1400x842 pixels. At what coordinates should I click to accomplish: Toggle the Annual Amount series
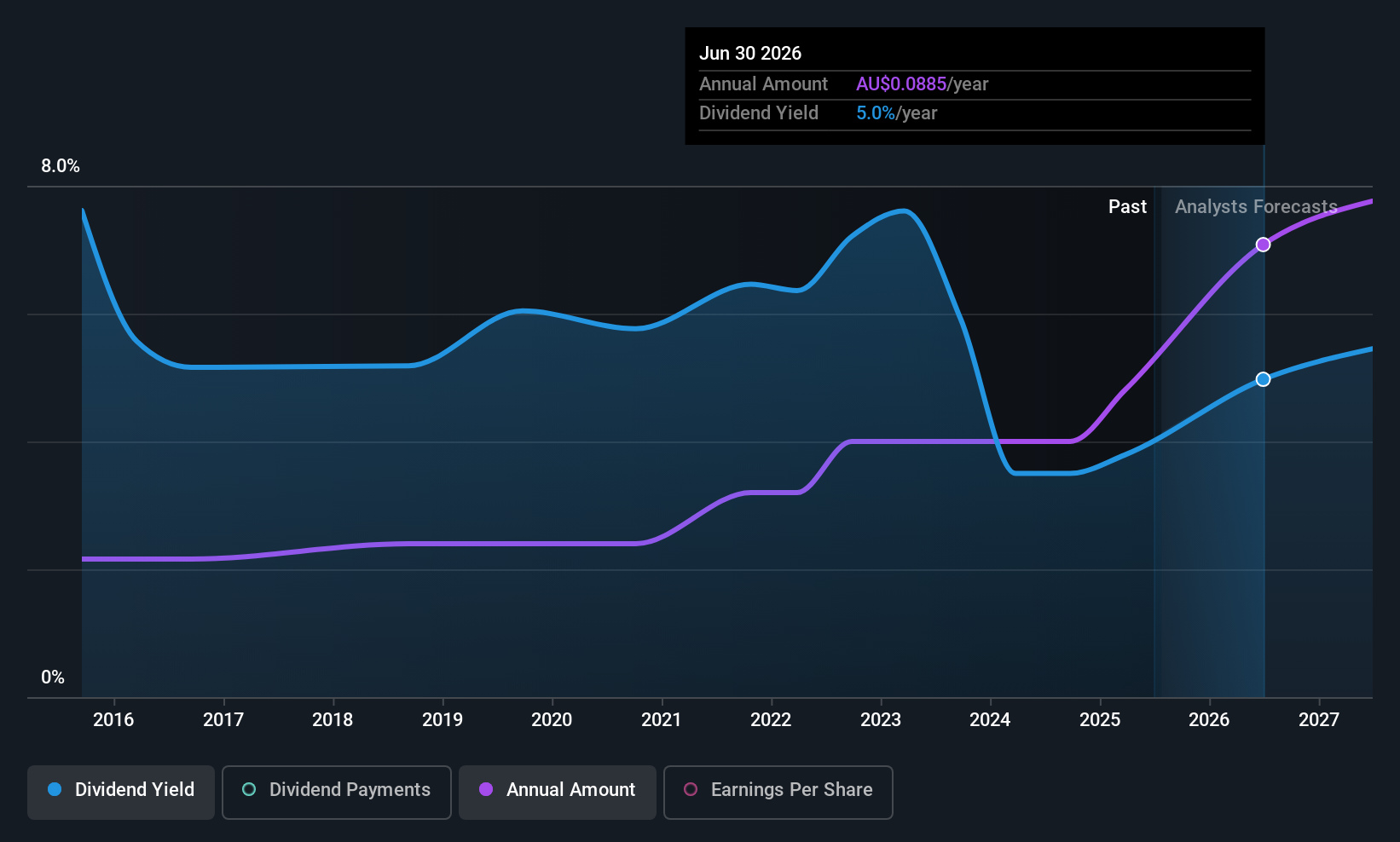point(558,792)
